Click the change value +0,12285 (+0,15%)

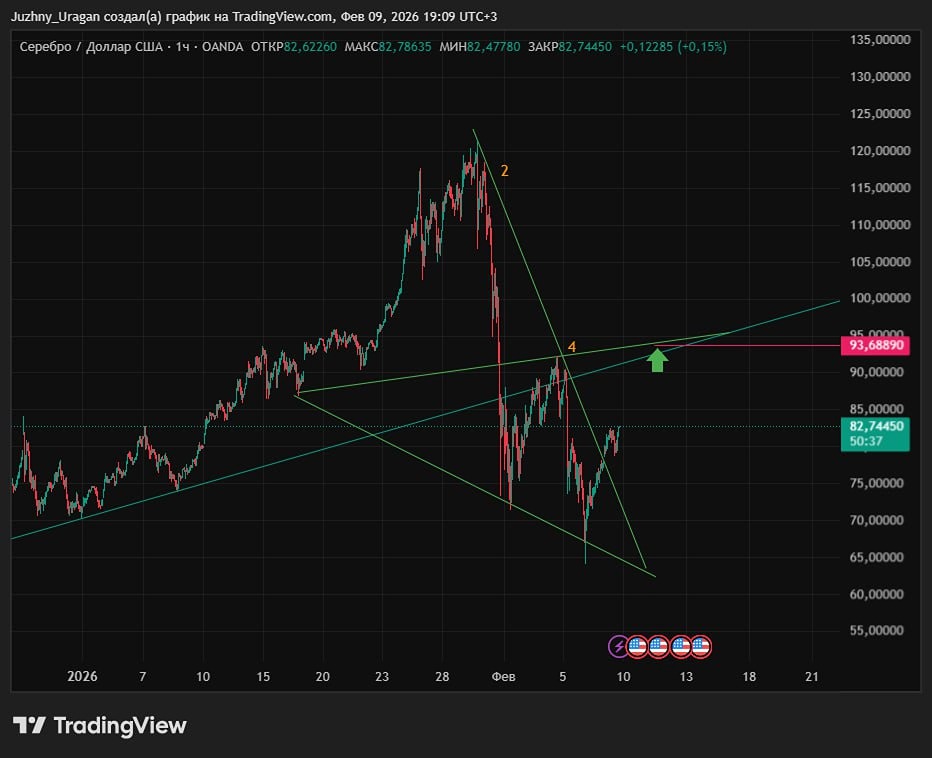pyautogui.click(x=673, y=47)
